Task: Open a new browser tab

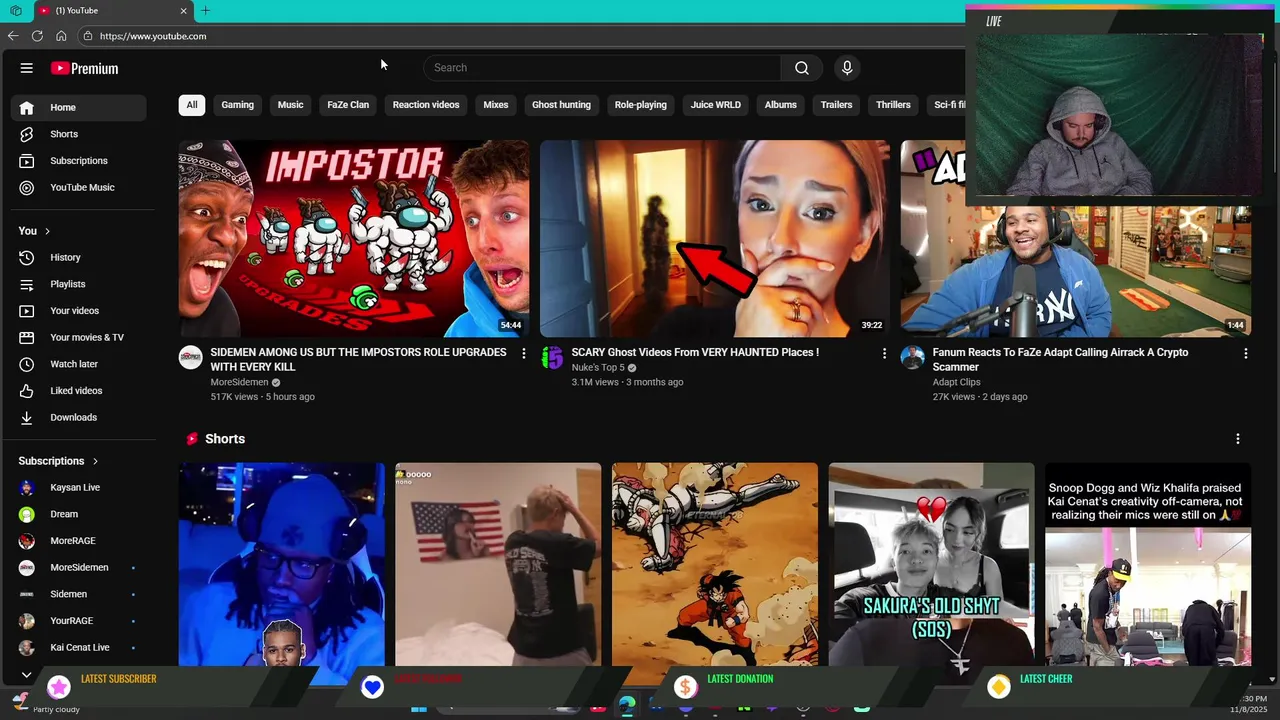Action: pos(205,11)
